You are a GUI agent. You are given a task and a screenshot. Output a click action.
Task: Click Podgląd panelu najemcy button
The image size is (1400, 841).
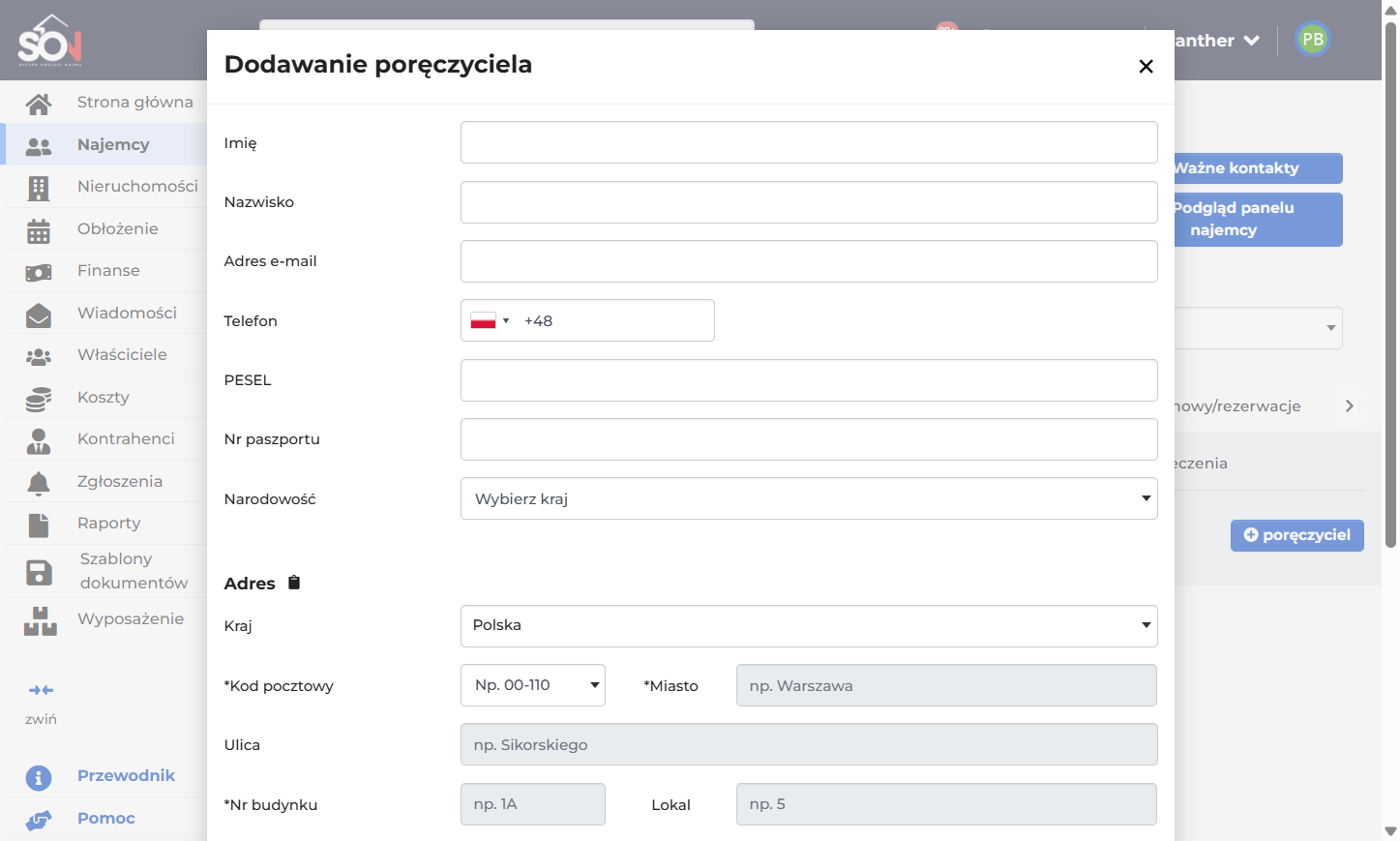(1258, 220)
